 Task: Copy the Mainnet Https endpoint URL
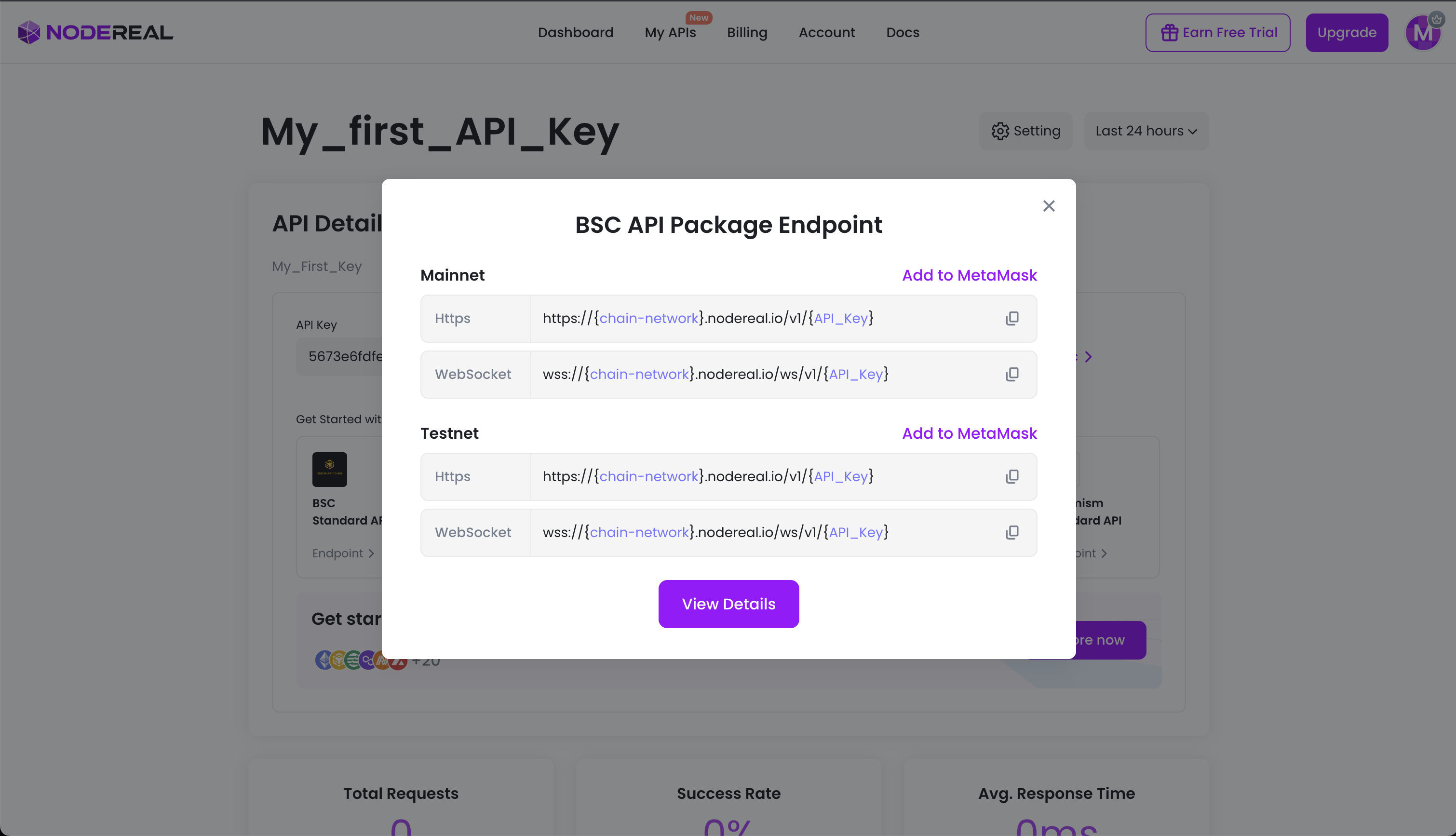coord(1011,318)
